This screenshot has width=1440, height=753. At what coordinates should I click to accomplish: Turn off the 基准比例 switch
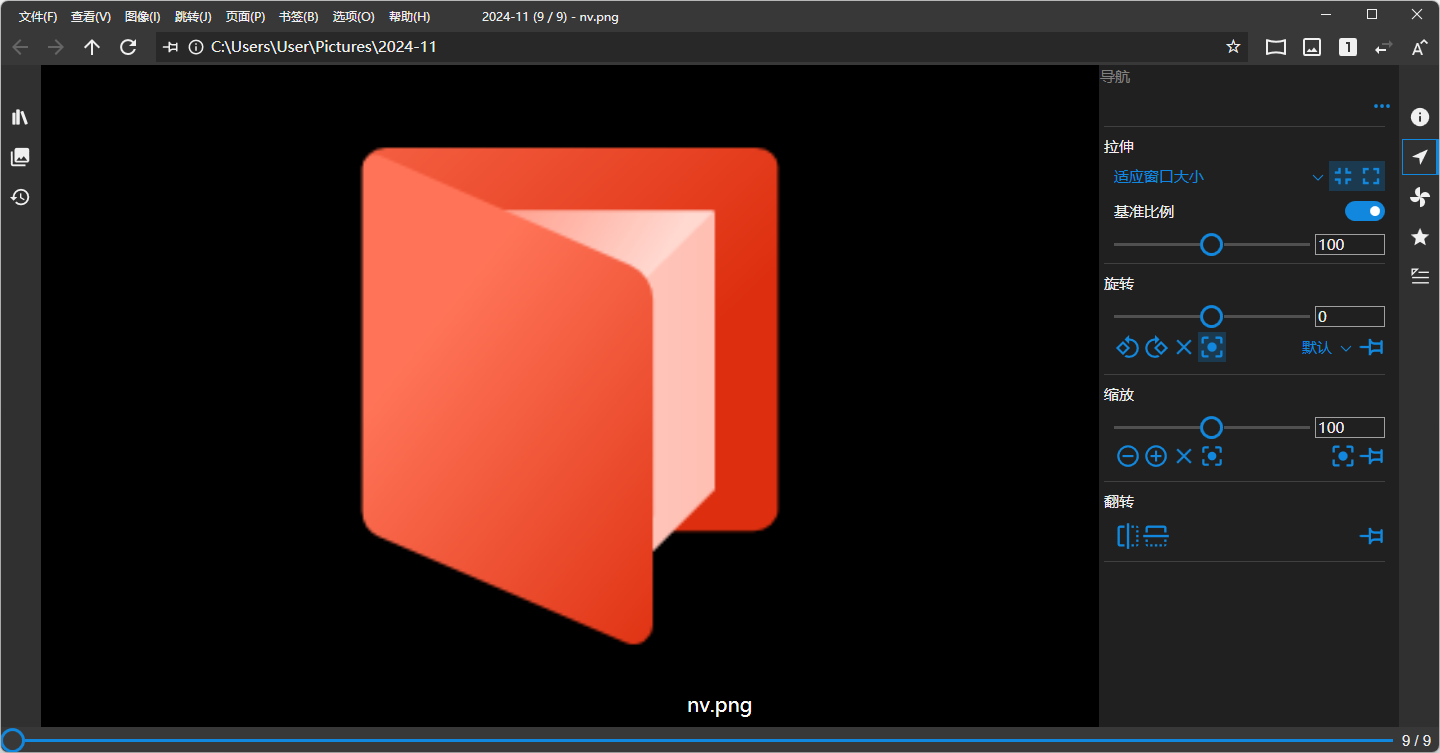1365,211
